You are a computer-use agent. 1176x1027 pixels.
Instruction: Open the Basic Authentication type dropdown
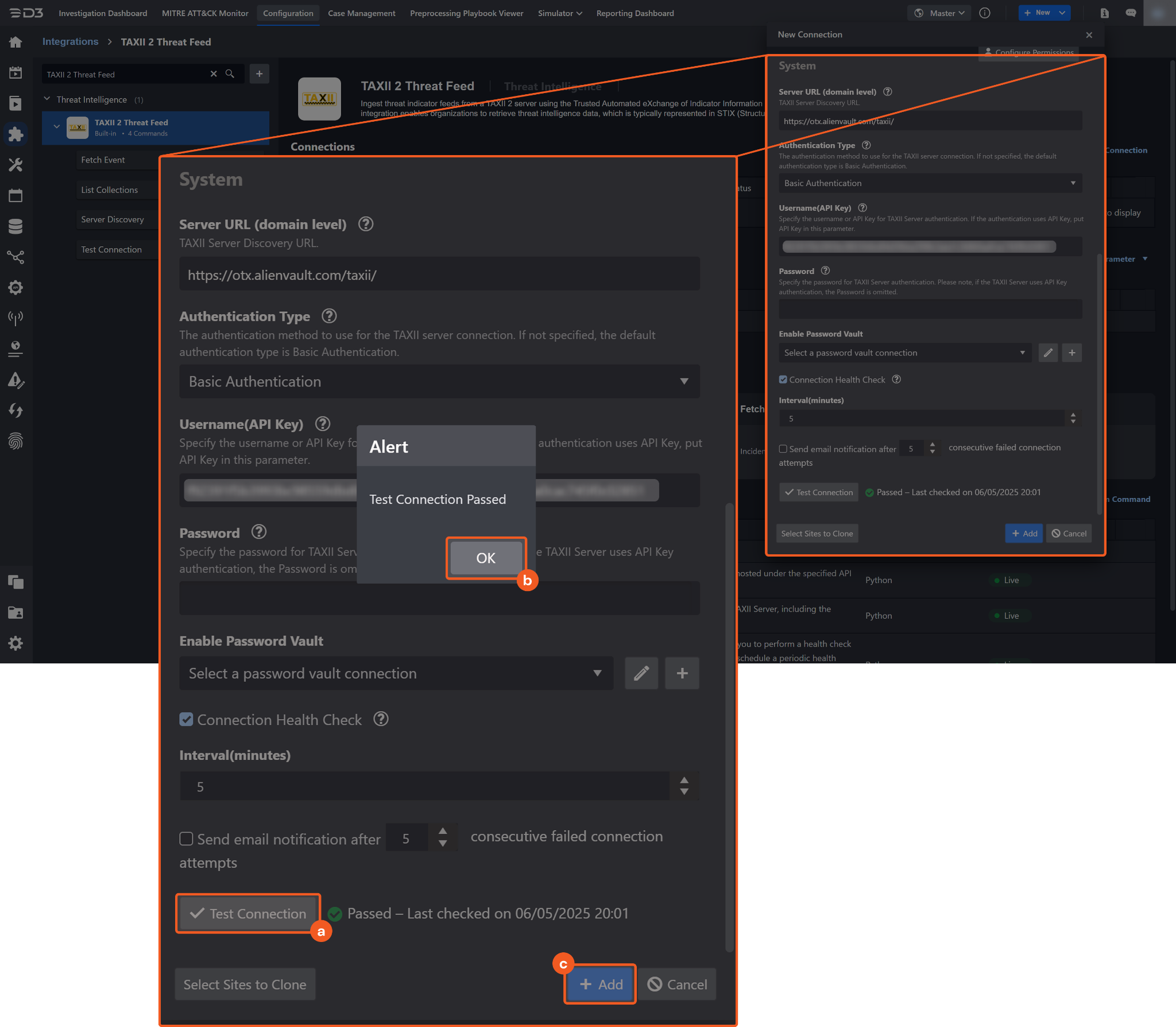[x=439, y=381]
